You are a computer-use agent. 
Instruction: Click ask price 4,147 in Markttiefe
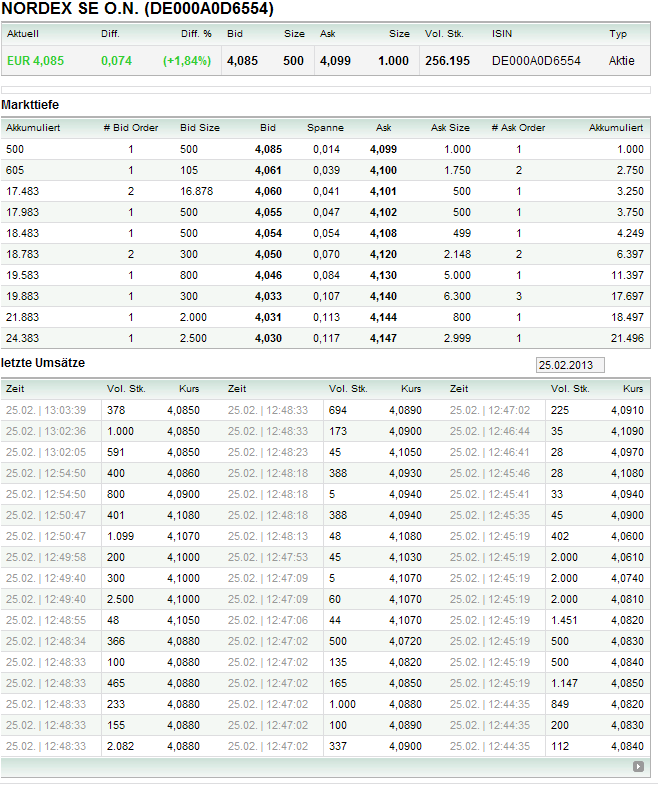point(383,338)
